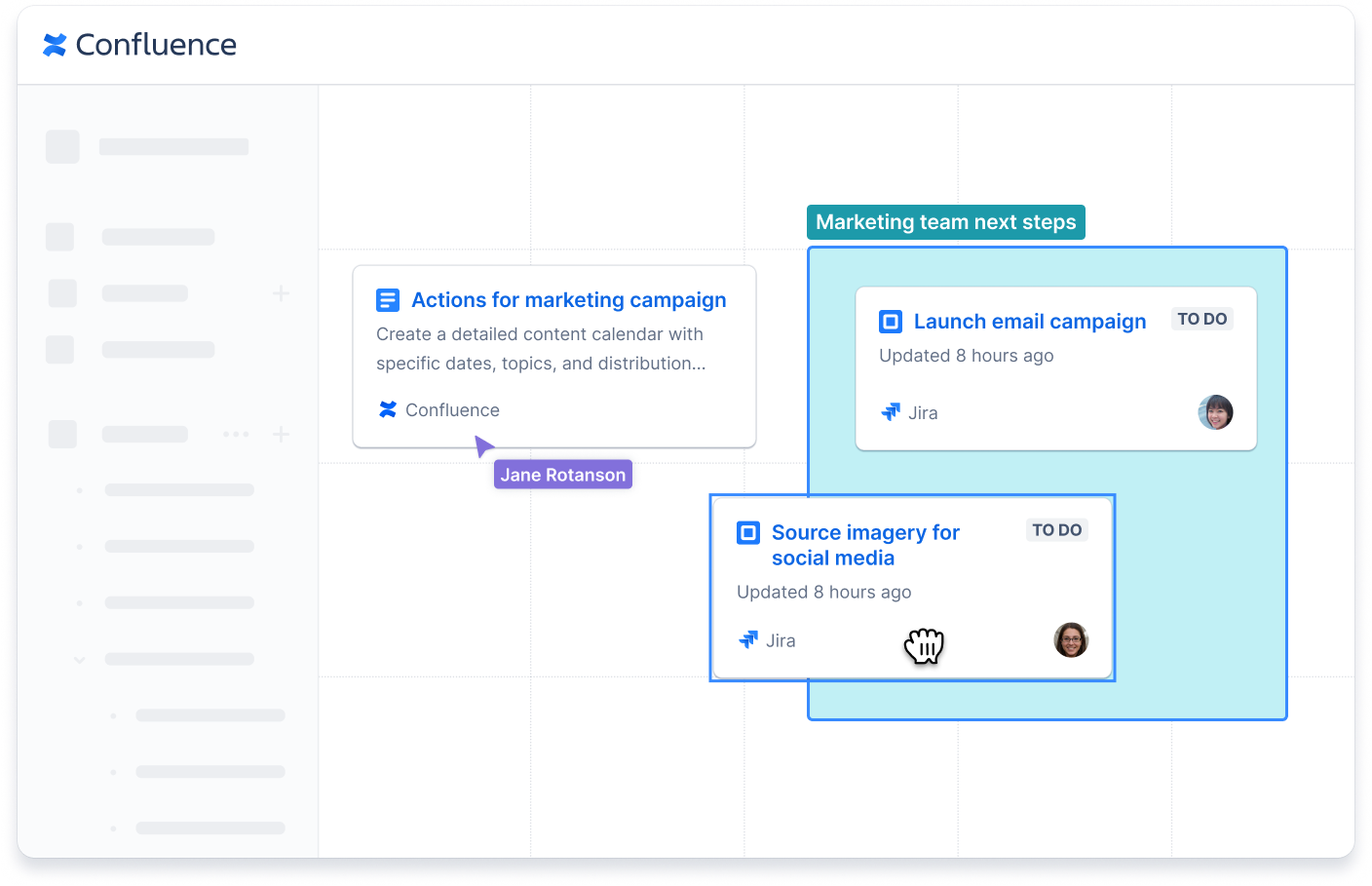Select the Marketing team next steps sticky note title

pos(945,221)
